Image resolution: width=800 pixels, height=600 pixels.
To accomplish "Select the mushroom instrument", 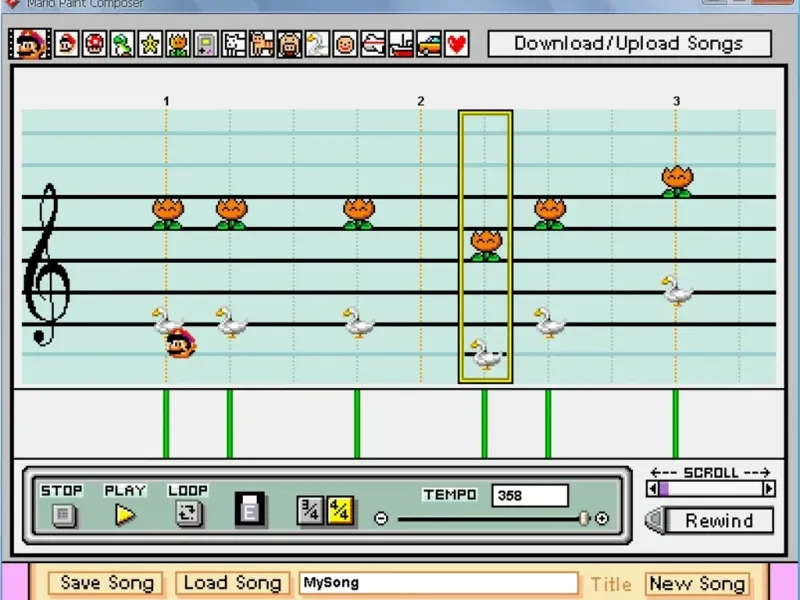I will point(94,44).
